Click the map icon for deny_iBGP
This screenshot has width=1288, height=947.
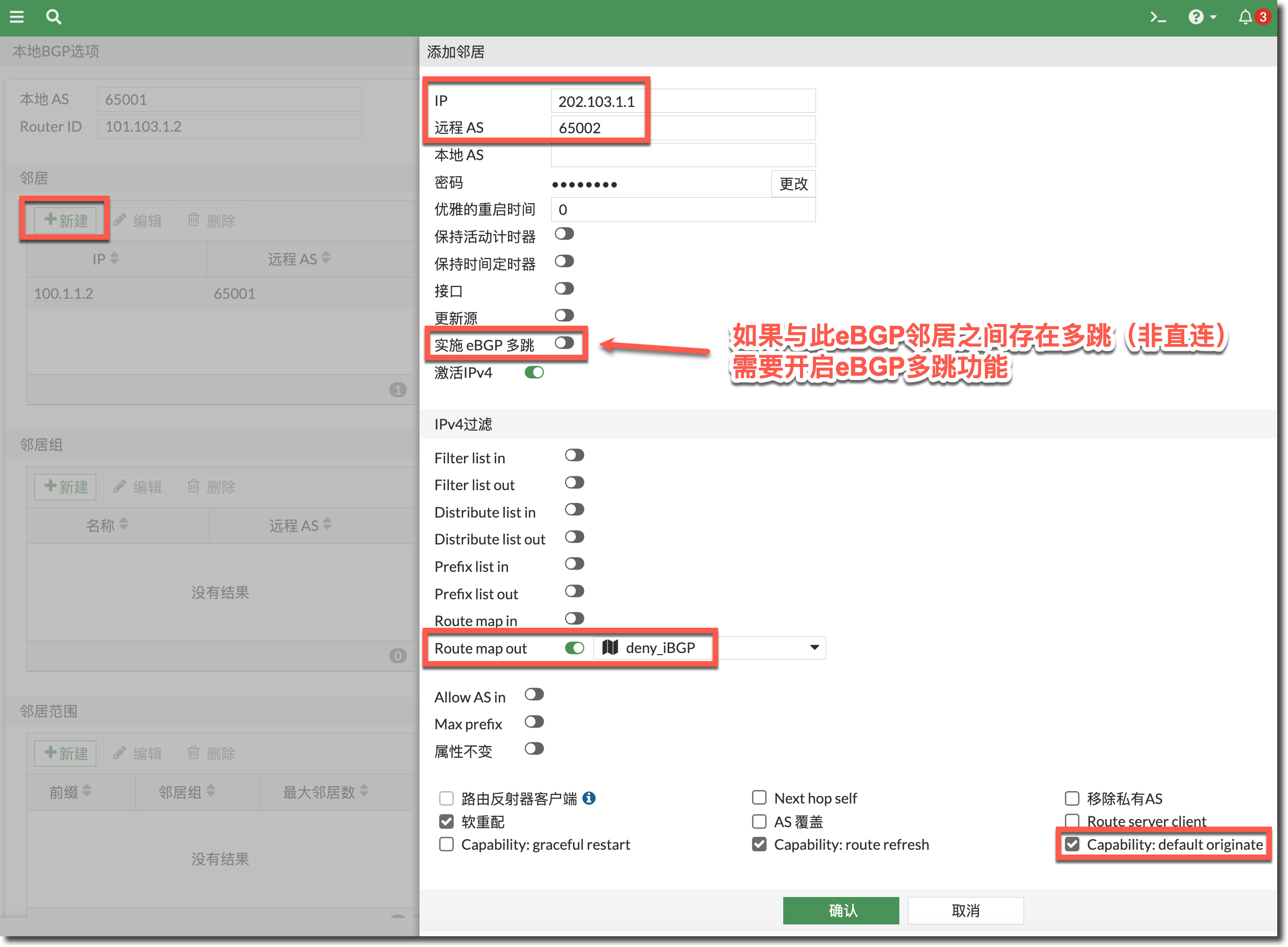tap(610, 647)
